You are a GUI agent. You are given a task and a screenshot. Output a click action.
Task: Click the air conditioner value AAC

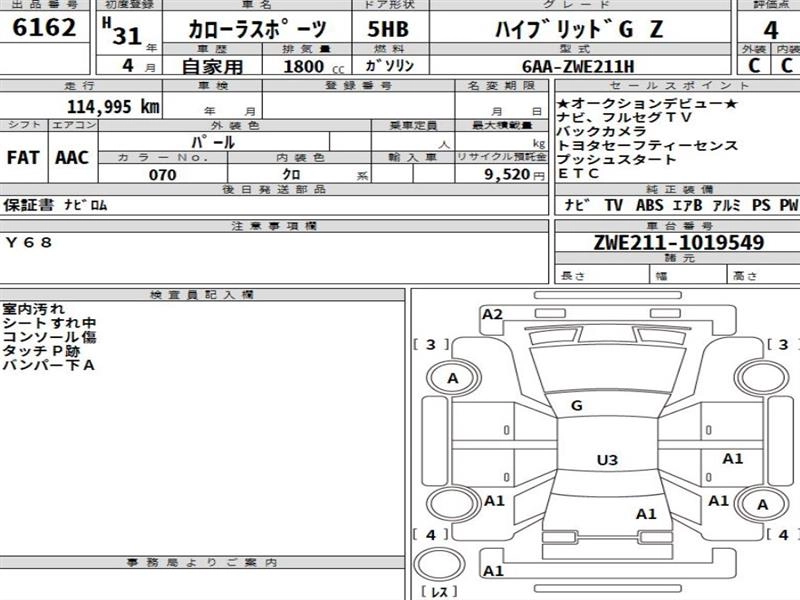point(72,158)
